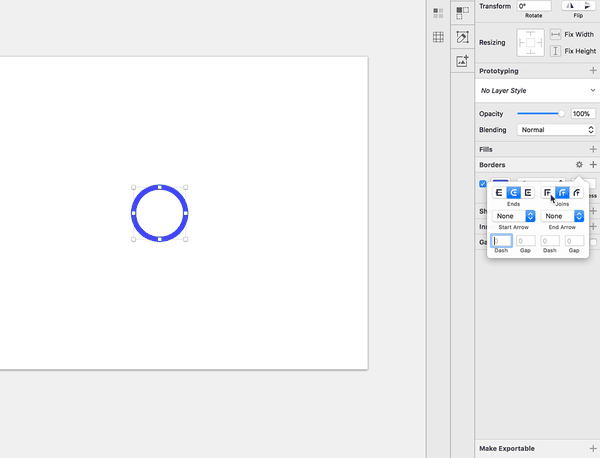Click the circle's right-middle selection handle

(x=186, y=213)
